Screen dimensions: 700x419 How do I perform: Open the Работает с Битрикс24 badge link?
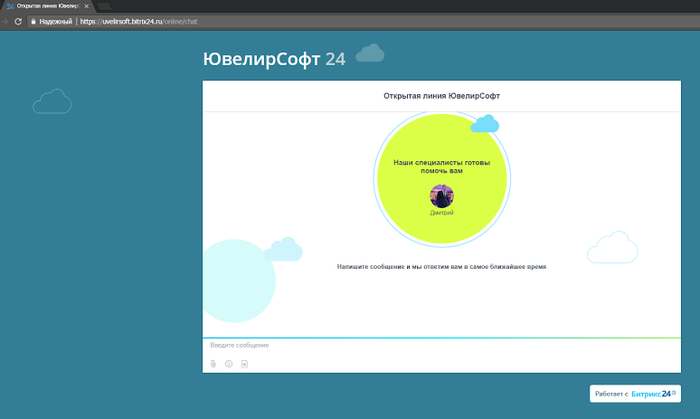[x=635, y=394]
